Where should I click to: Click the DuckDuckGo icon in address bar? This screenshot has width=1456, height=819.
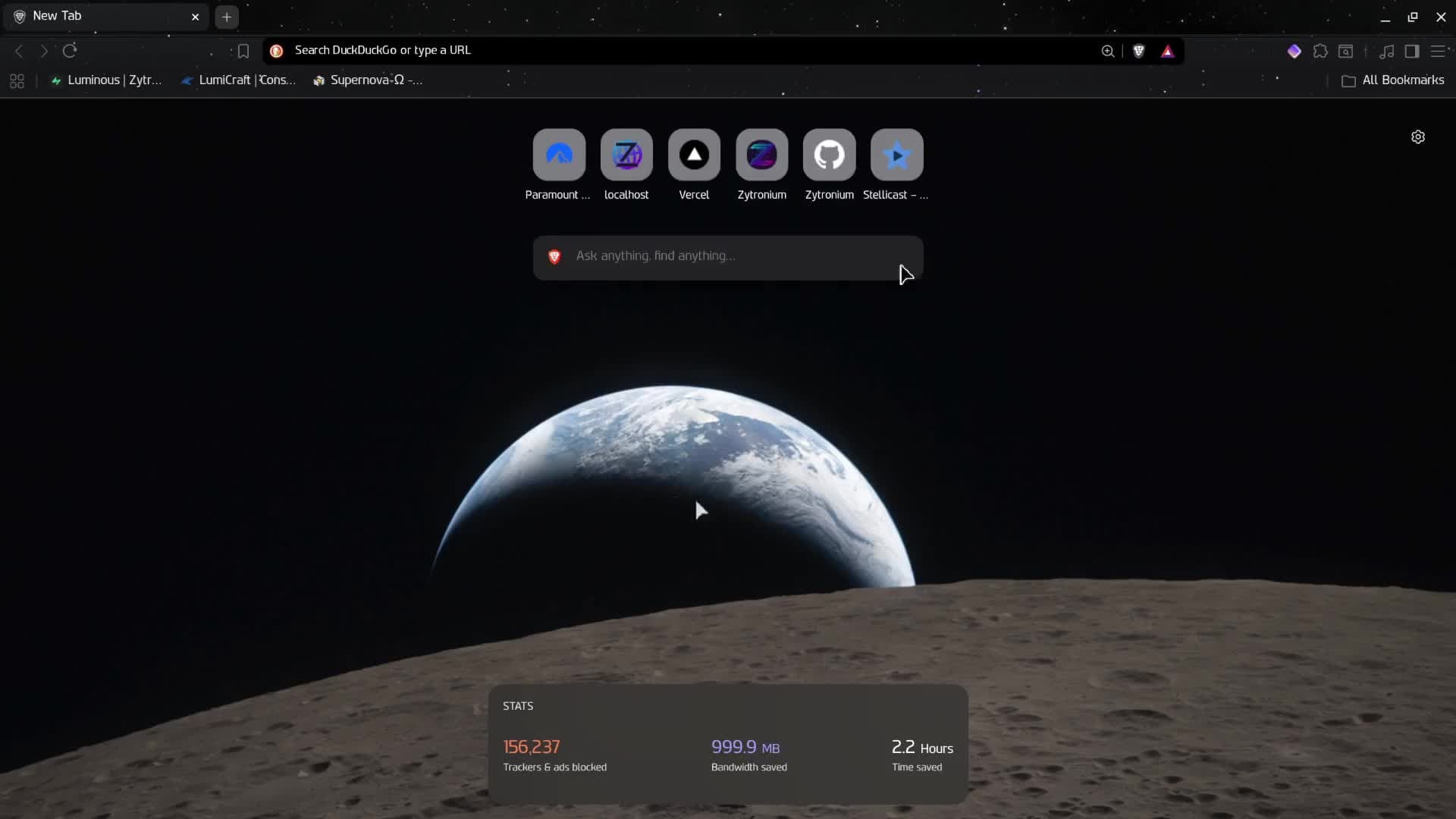[277, 51]
